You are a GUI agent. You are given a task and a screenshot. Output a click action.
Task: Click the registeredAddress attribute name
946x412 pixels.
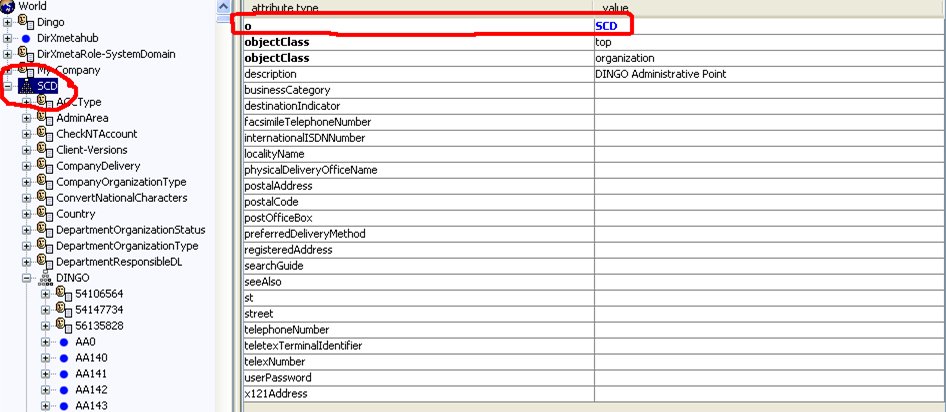point(288,250)
